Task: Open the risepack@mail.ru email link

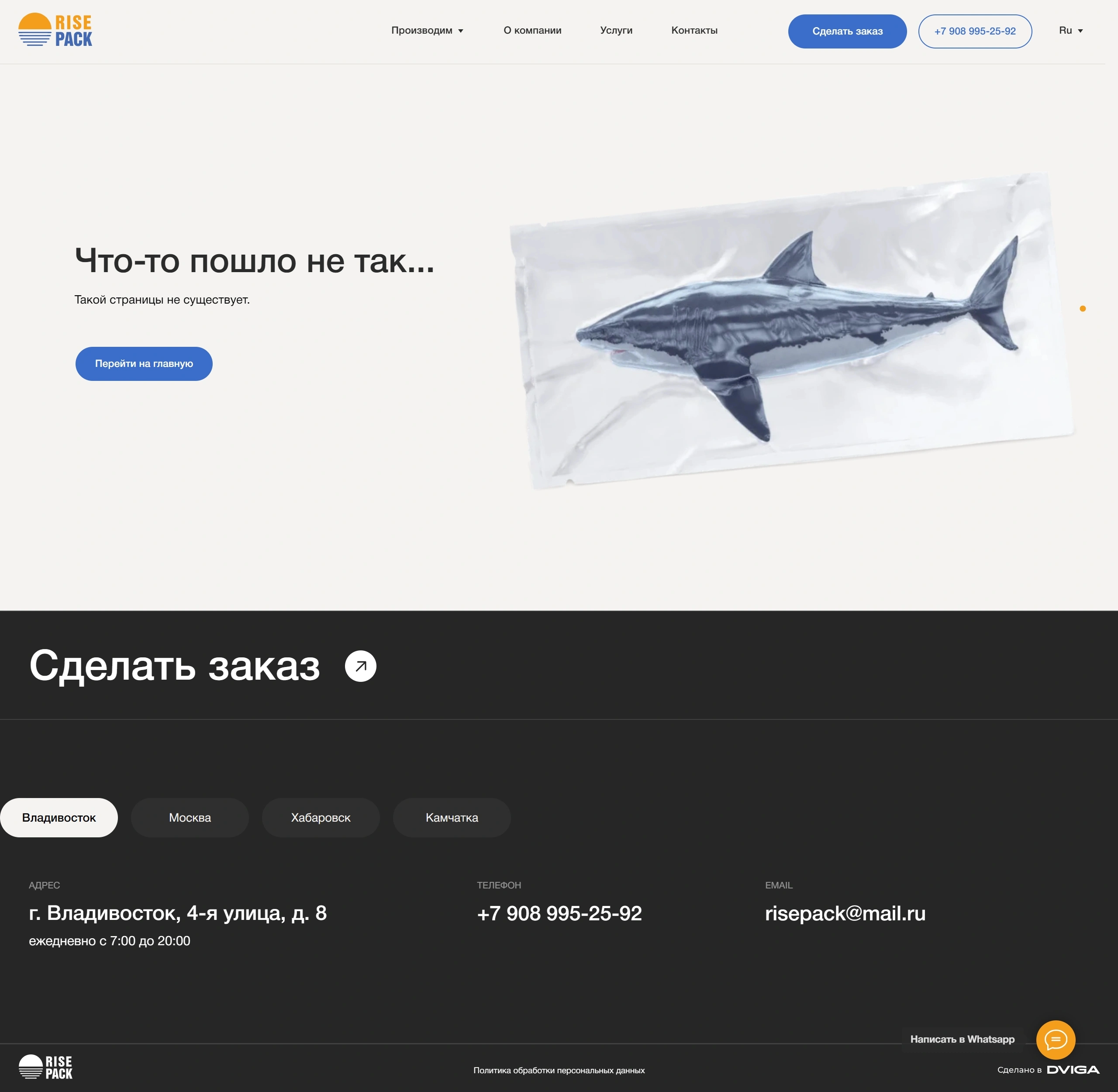Action: [845, 913]
